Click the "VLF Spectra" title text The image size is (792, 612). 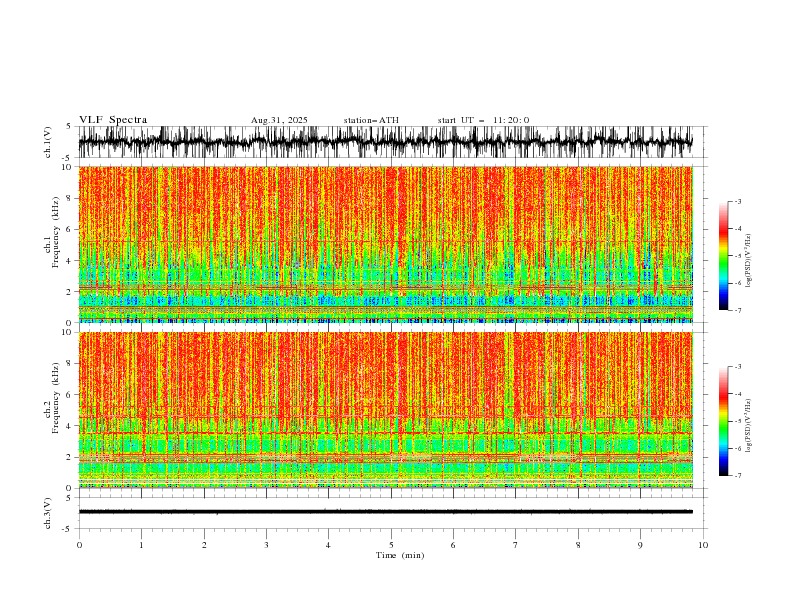[113, 120]
